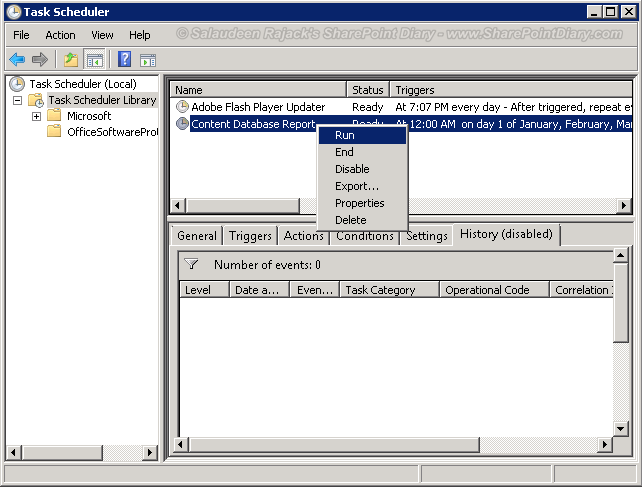
Task: Select the Adobe Flash Player Updater task
Action: (258, 107)
